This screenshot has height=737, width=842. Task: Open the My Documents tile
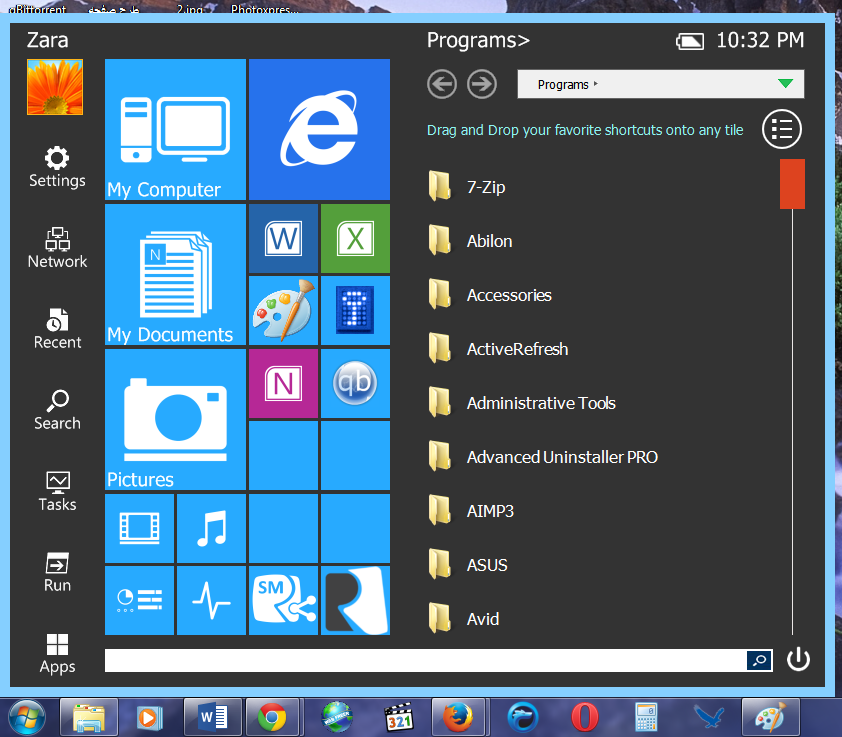tap(175, 274)
